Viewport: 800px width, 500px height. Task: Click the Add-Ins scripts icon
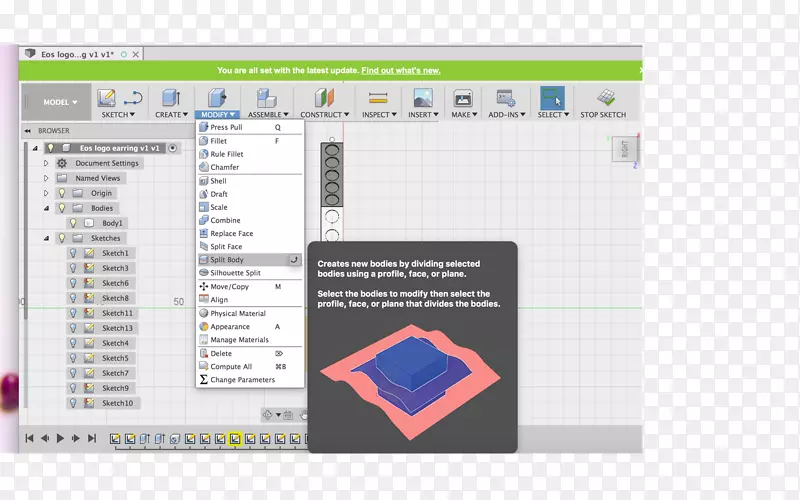point(506,98)
